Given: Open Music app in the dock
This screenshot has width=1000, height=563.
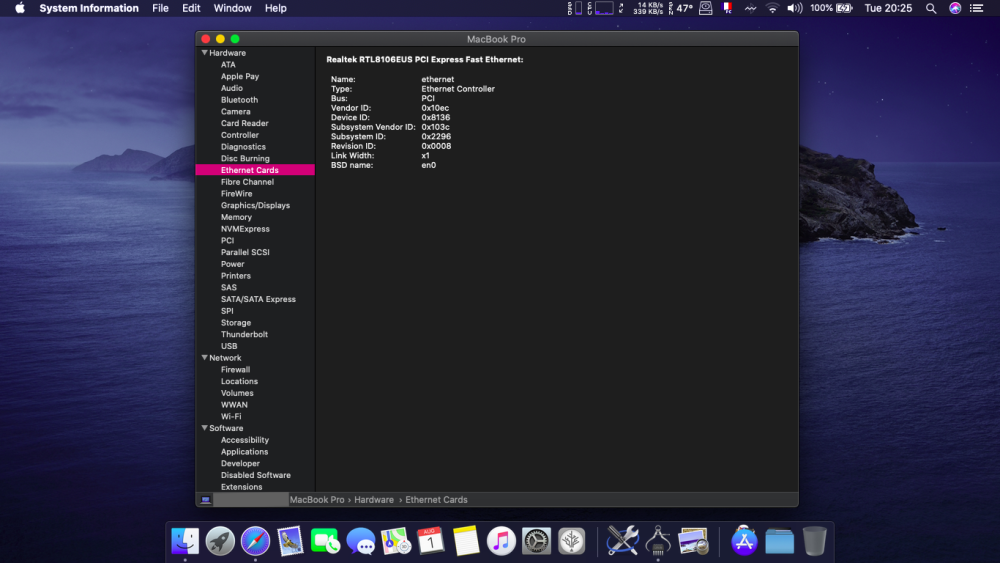Looking at the screenshot, I should tap(501, 541).
